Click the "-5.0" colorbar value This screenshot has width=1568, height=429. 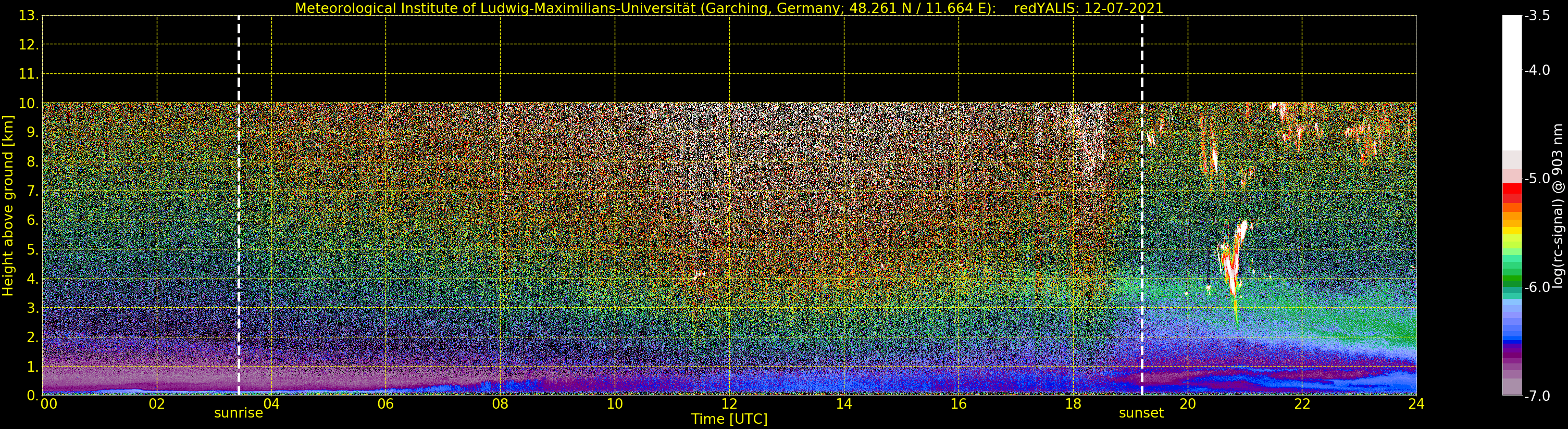point(1537,179)
